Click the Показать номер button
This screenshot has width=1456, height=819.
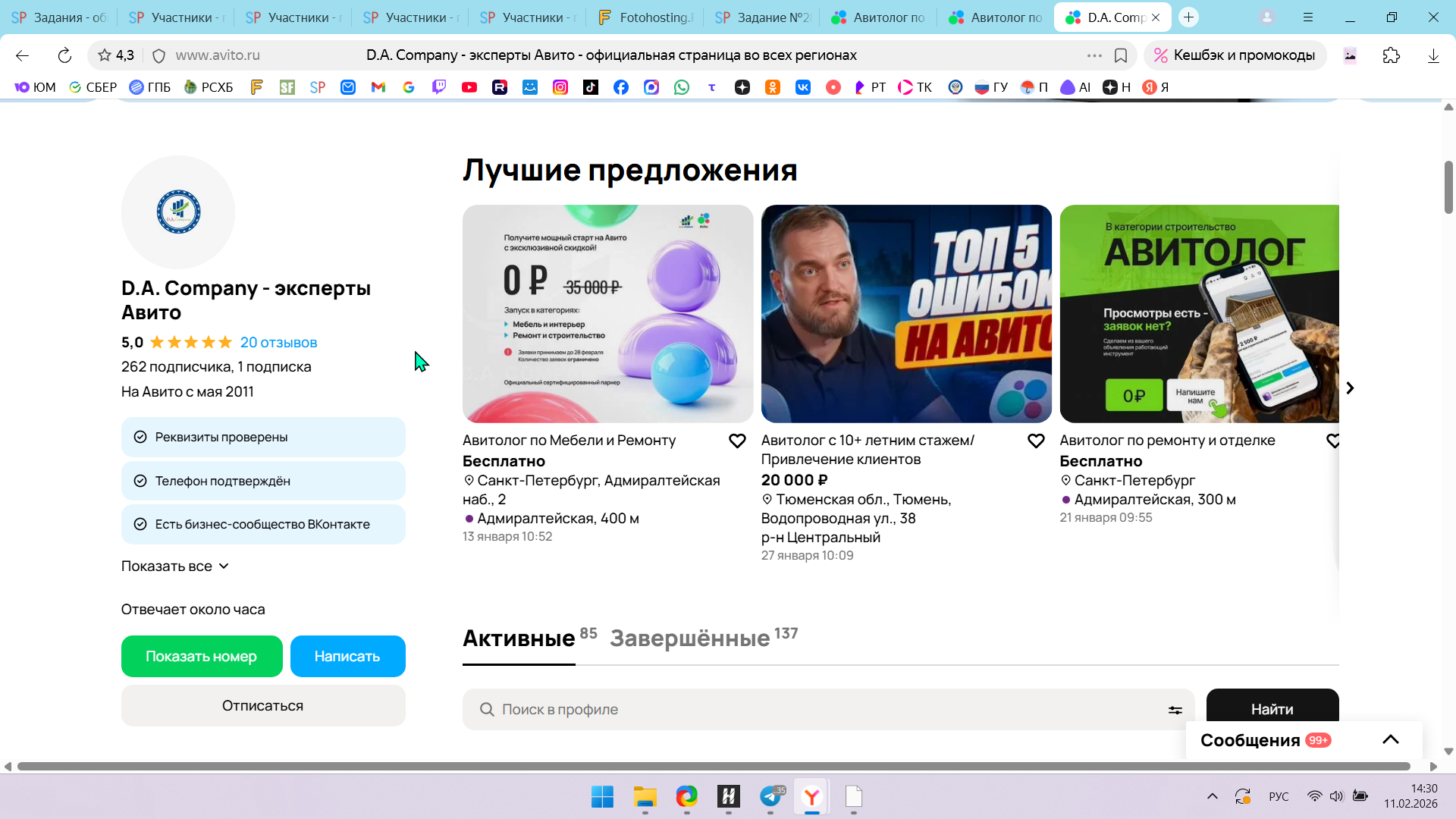point(202,656)
